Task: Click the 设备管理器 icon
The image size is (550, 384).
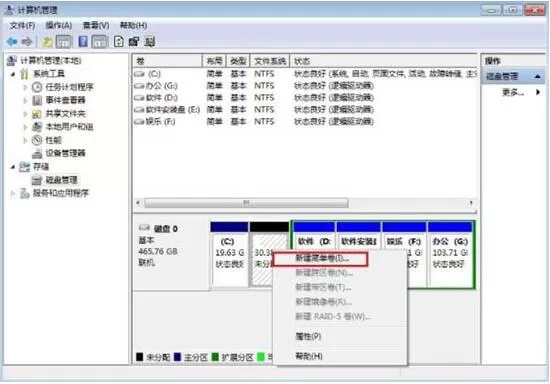Action: 37,153
